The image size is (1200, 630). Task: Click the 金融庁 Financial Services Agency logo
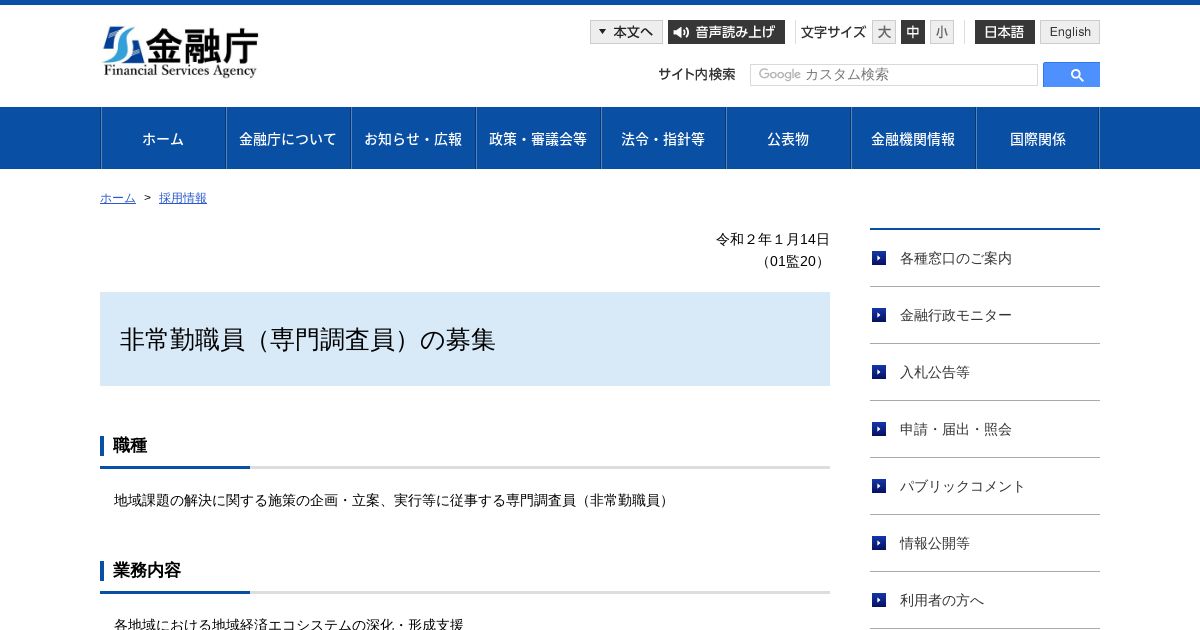pyautogui.click(x=180, y=52)
